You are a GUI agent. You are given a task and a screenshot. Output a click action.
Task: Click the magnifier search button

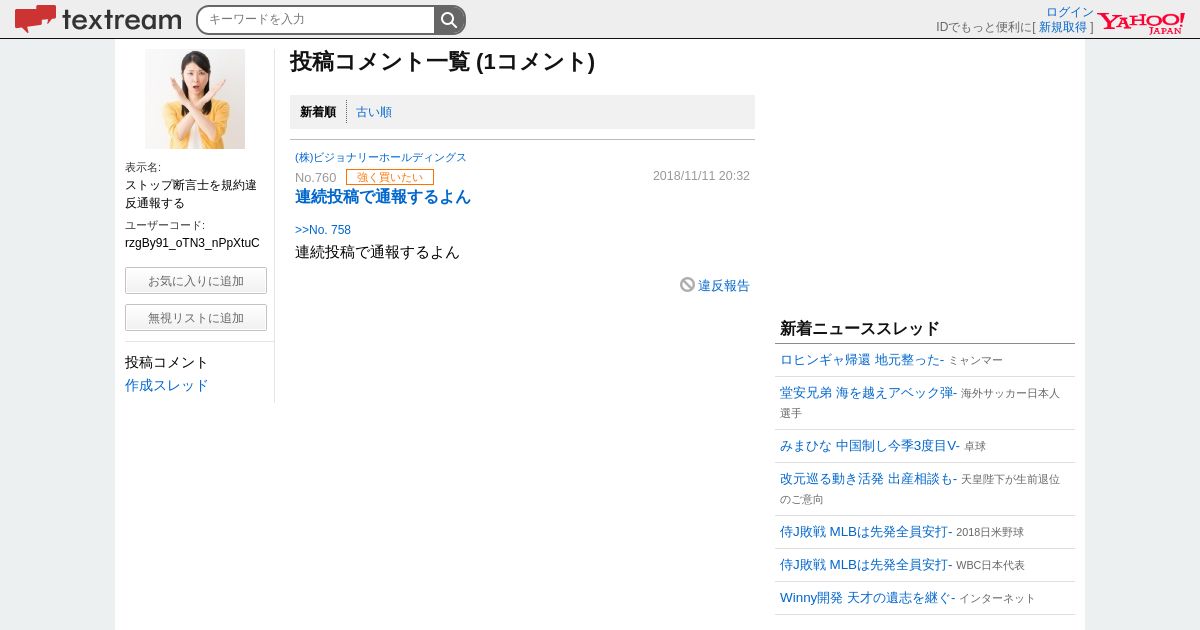click(x=449, y=20)
